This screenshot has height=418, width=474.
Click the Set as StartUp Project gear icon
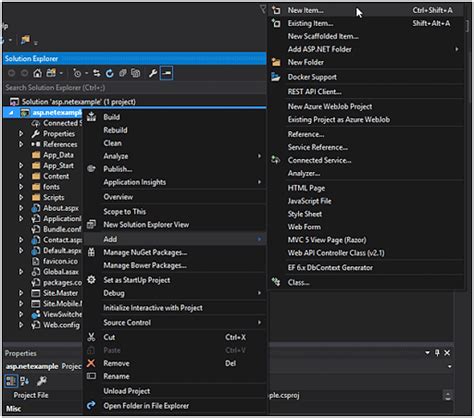(x=91, y=280)
